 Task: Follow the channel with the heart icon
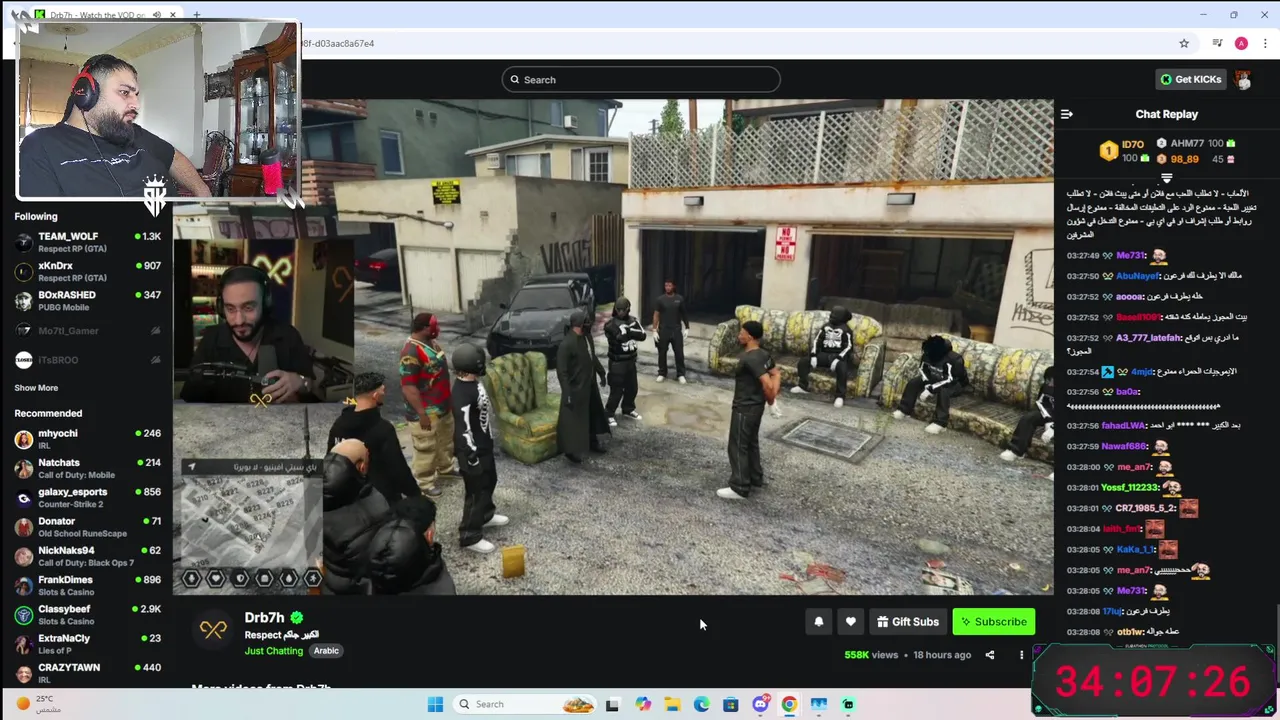tap(850, 622)
